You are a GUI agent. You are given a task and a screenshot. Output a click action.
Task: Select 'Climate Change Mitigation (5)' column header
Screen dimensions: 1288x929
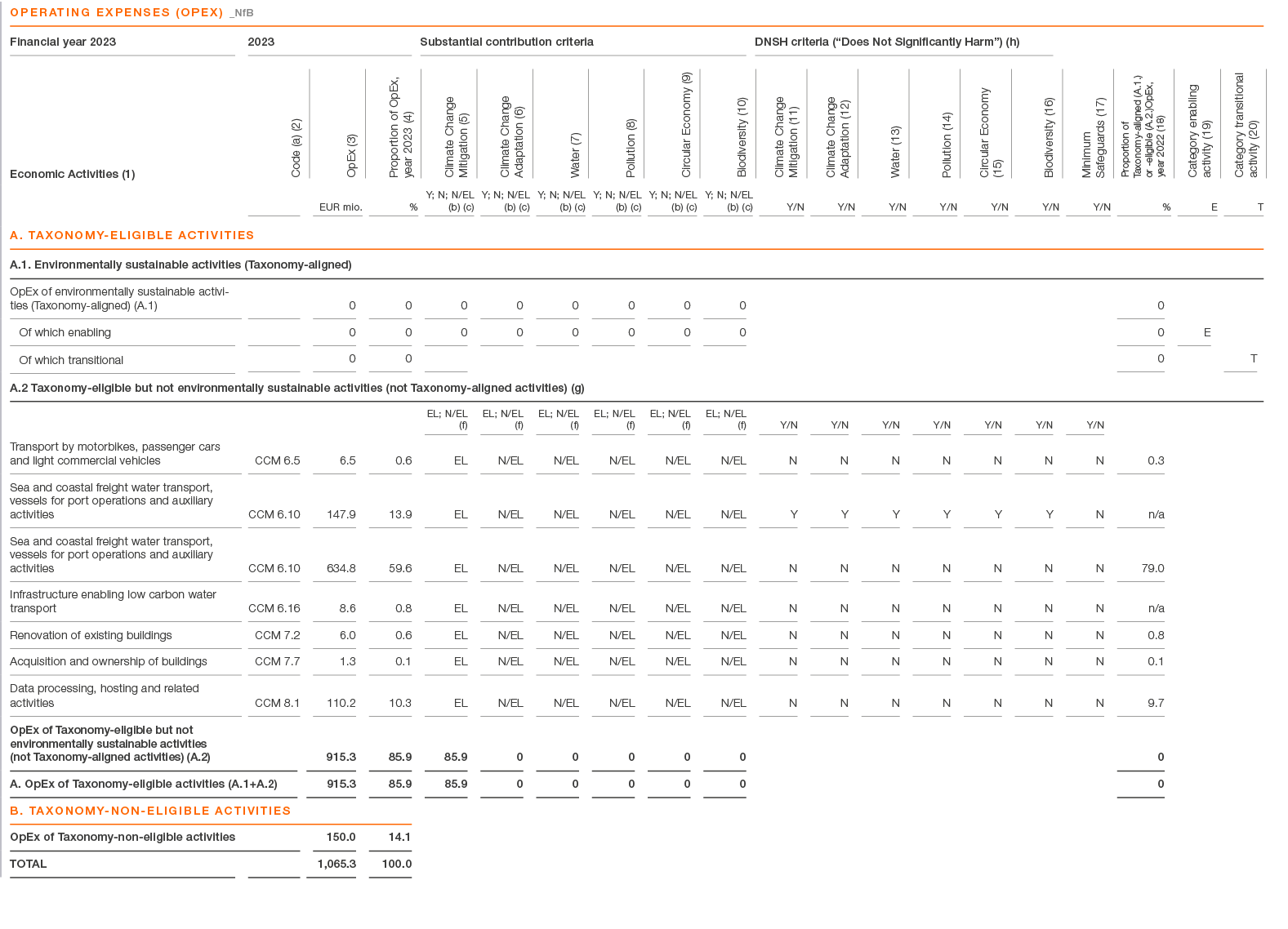[457, 136]
